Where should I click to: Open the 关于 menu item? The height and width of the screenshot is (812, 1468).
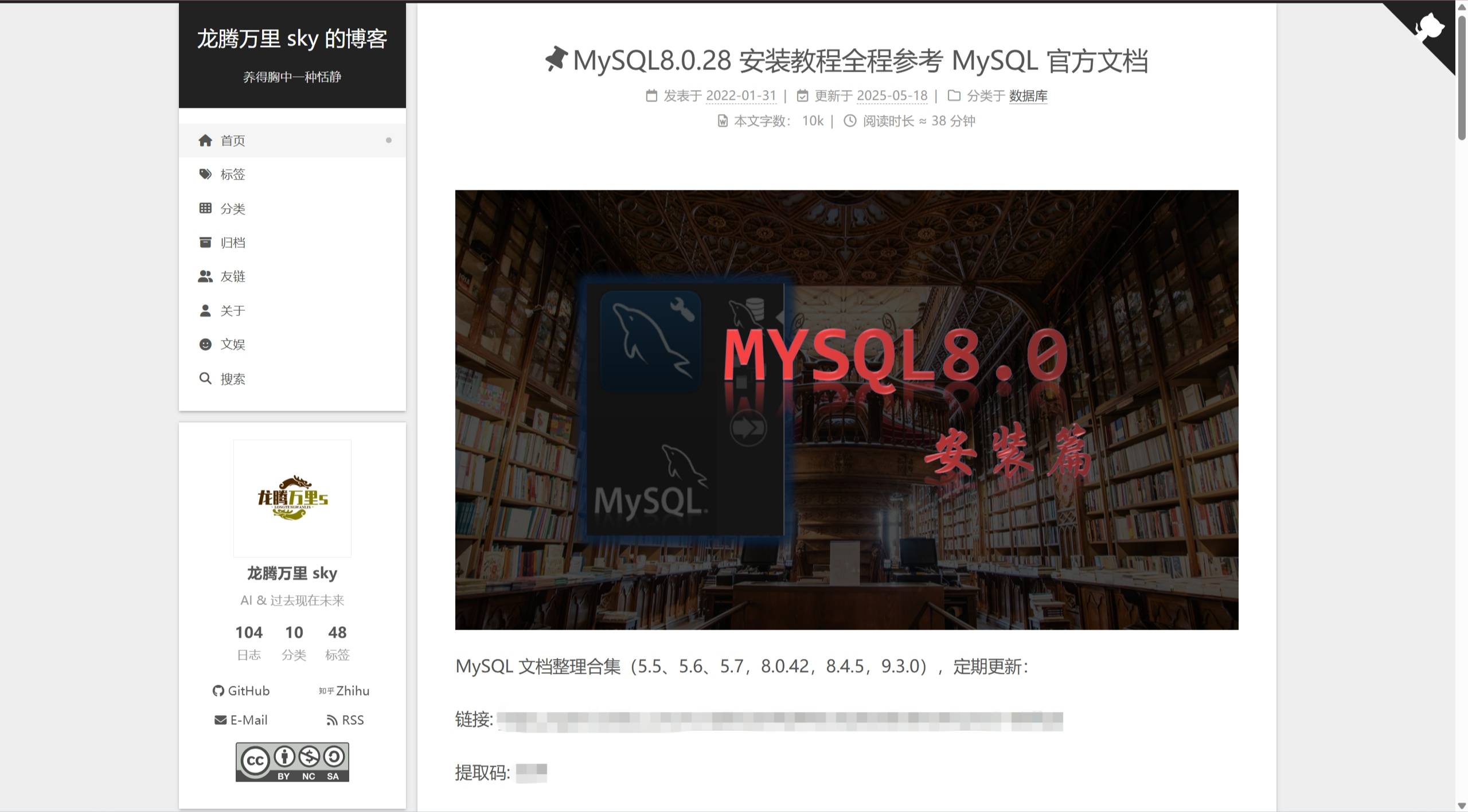pyautogui.click(x=292, y=310)
